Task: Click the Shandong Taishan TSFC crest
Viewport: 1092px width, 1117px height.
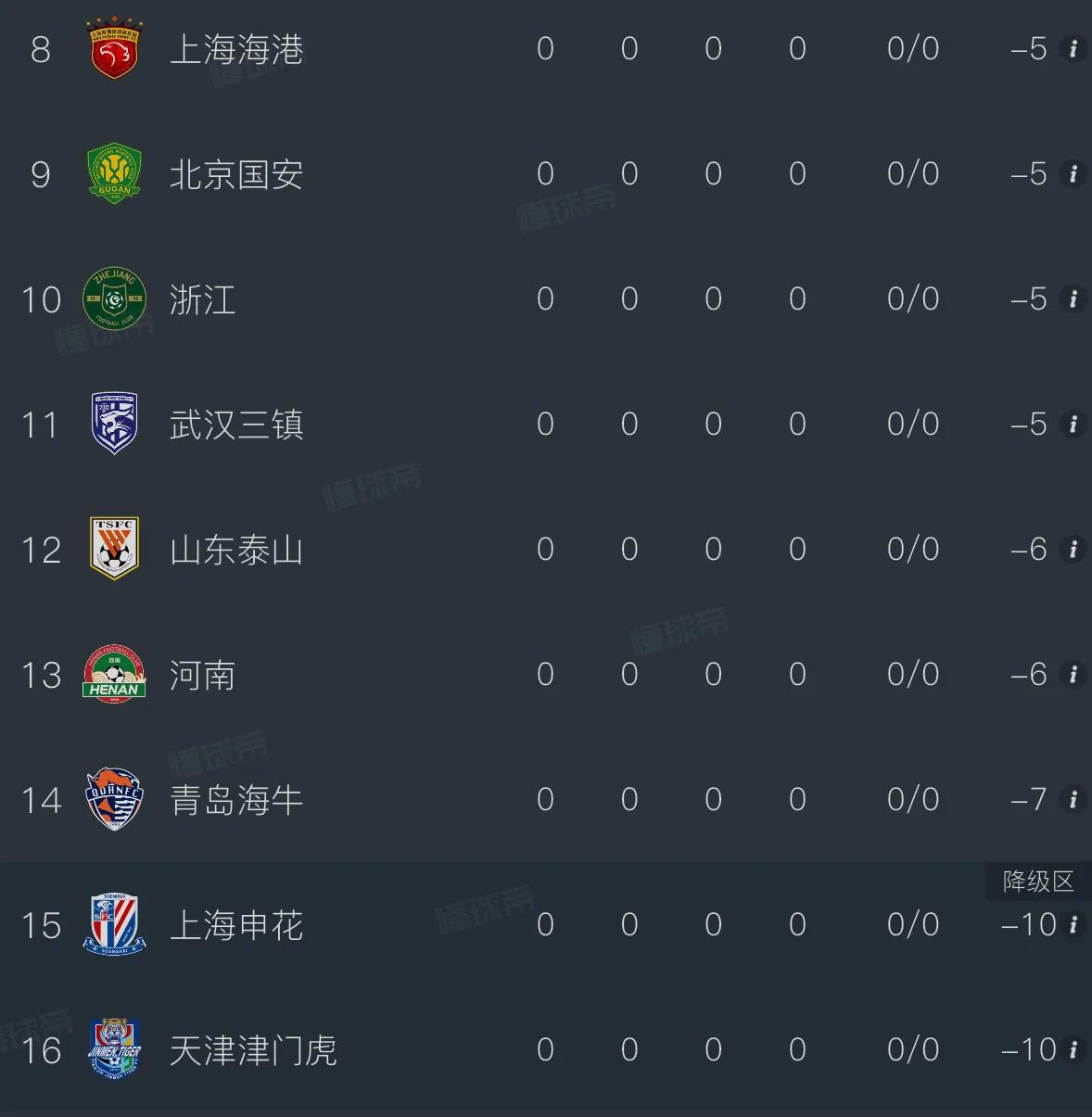Action: click(x=114, y=549)
